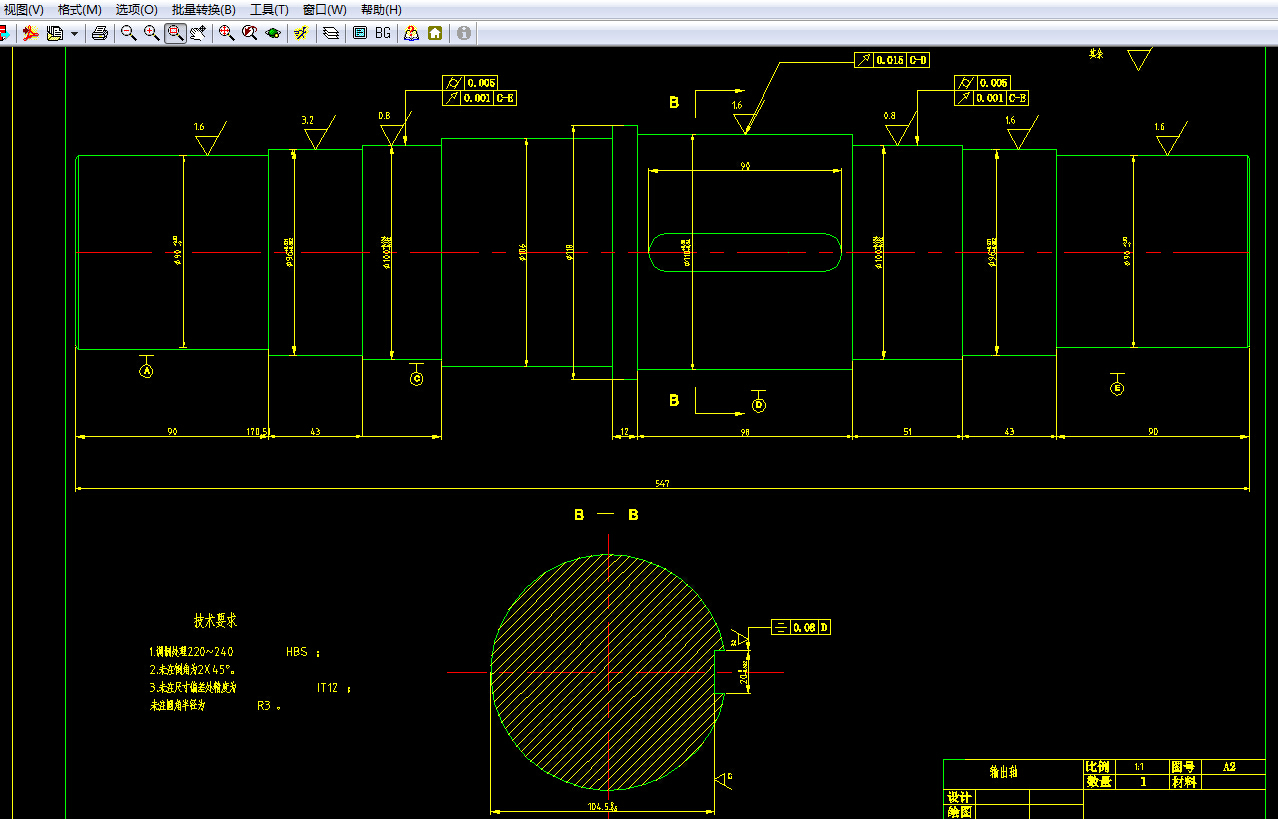Click the 0.015 C-D tolerance frame
This screenshot has height=819, width=1278.
[892, 60]
